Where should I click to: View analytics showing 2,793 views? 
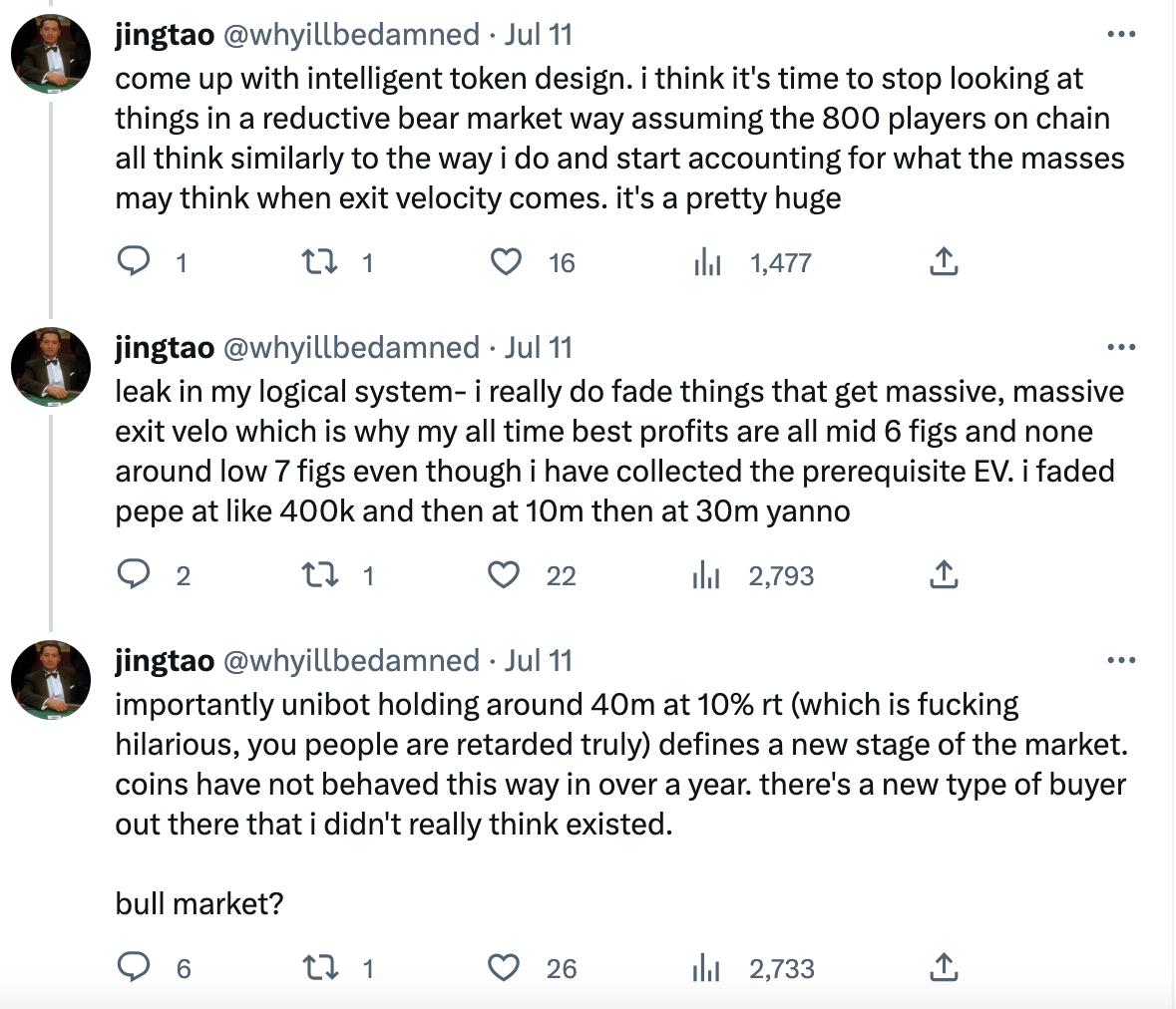click(x=707, y=575)
